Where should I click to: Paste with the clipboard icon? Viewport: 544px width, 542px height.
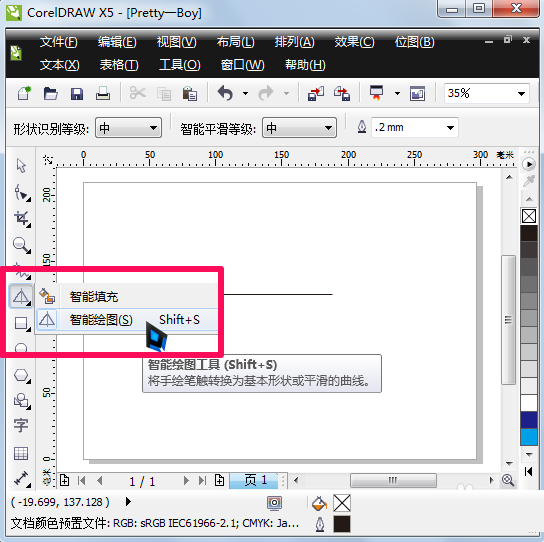190,93
